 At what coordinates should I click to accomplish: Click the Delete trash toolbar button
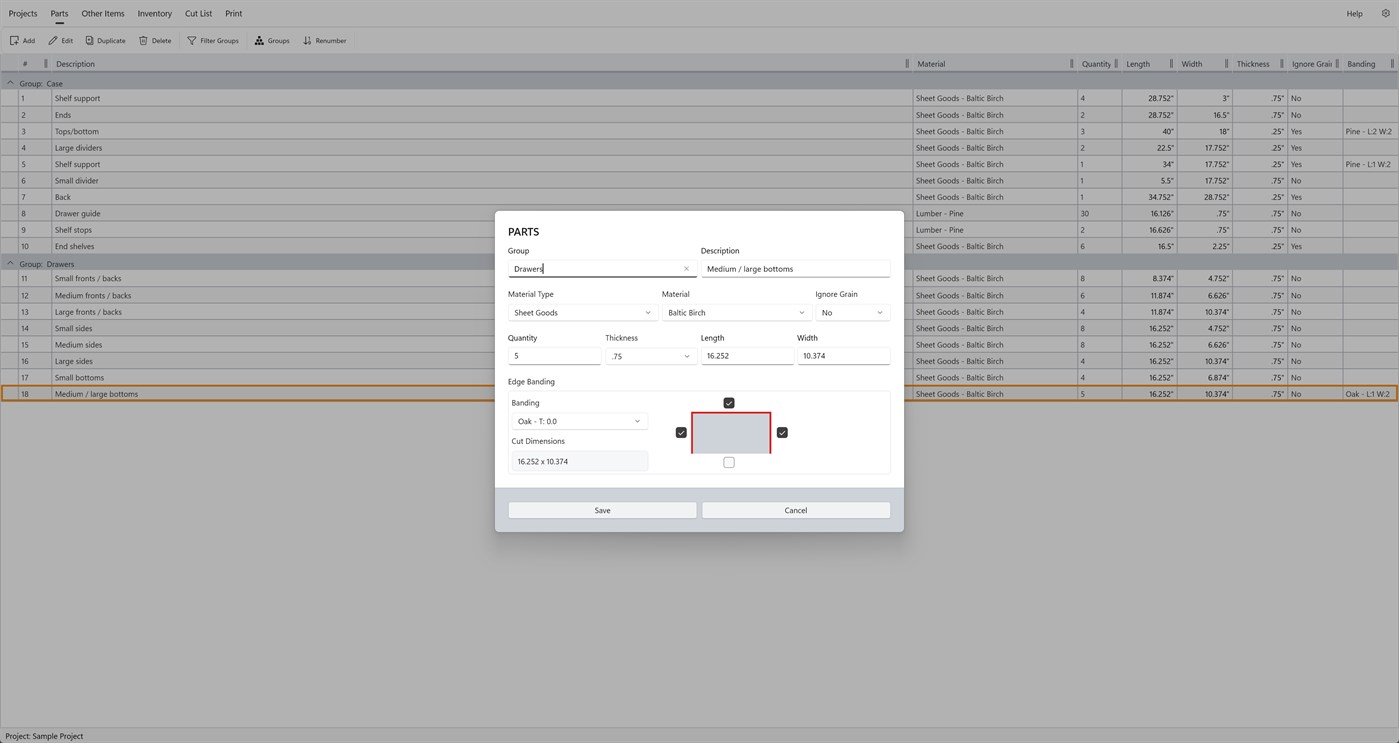coord(155,41)
